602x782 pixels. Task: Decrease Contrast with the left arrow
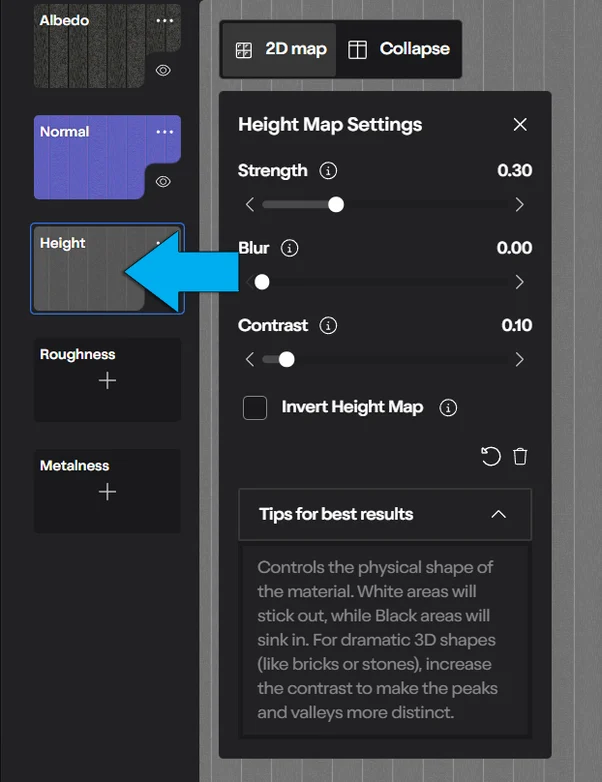click(x=250, y=360)
